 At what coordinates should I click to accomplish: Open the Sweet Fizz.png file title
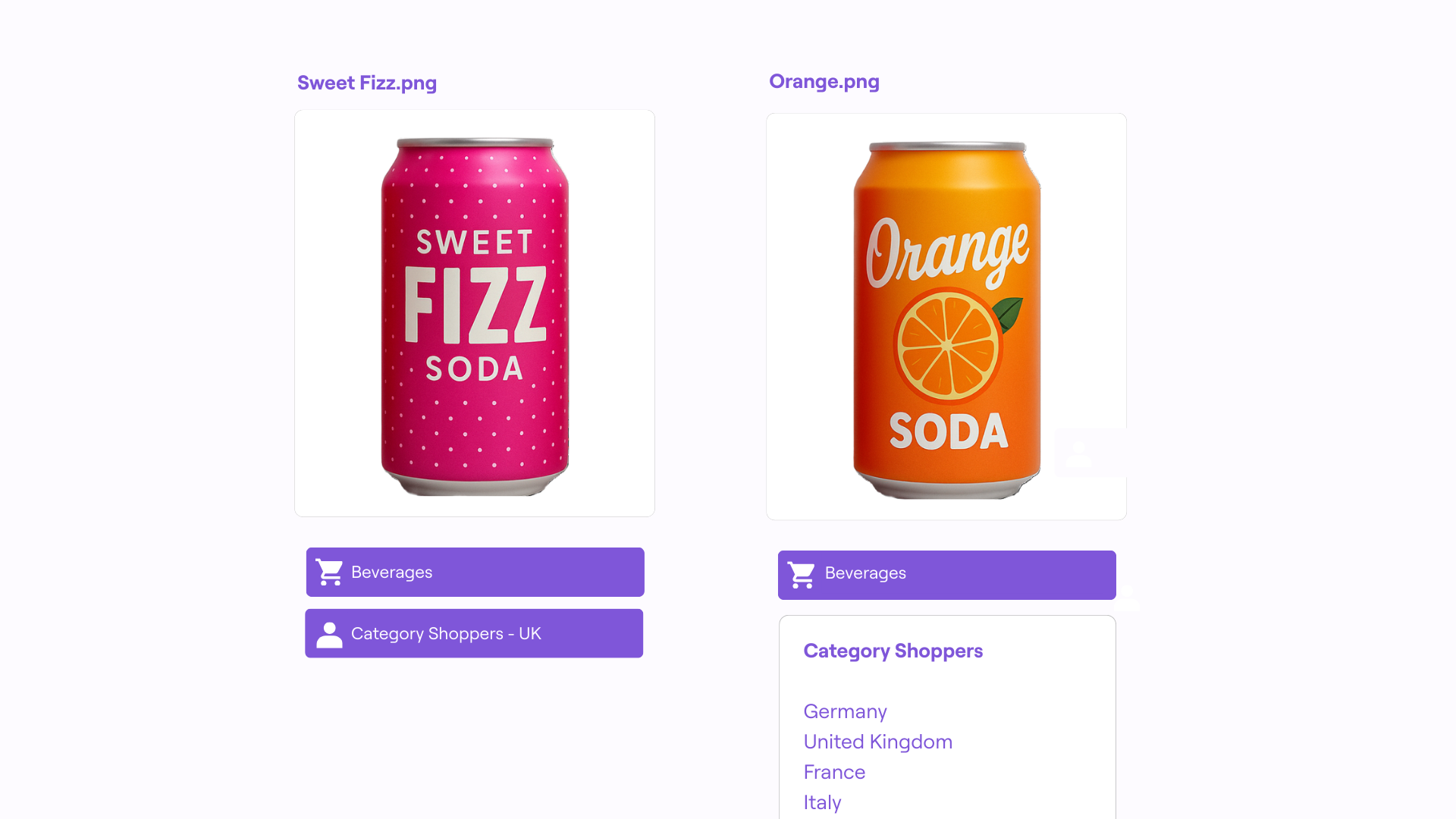(x=367, y=83)
